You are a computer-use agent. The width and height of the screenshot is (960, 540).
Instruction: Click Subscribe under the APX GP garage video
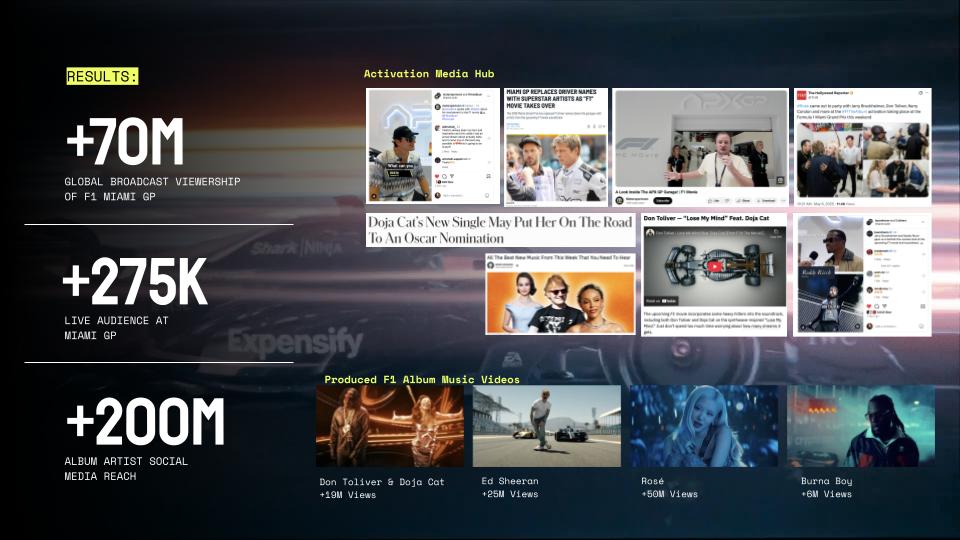point(662,201)
